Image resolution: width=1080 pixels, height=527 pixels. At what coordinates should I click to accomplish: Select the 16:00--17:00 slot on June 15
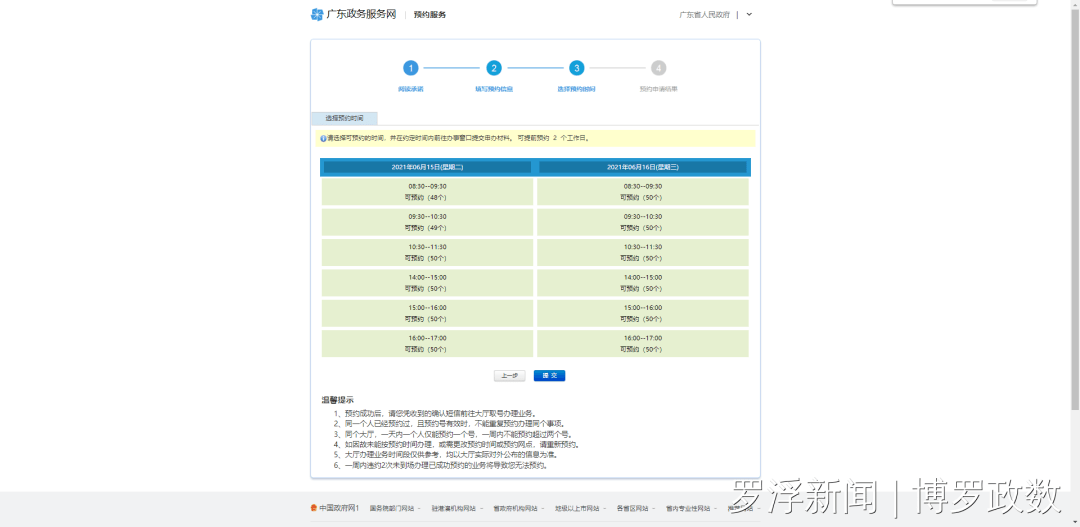[427, 343]
